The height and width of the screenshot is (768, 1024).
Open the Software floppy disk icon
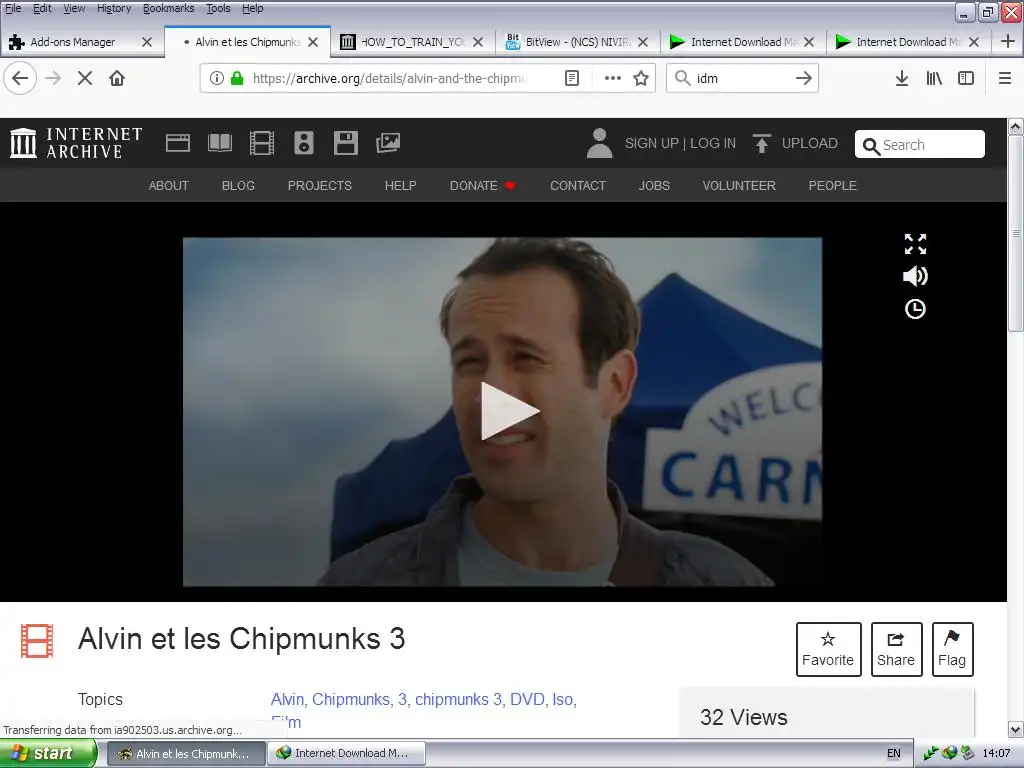pos(345,143)
